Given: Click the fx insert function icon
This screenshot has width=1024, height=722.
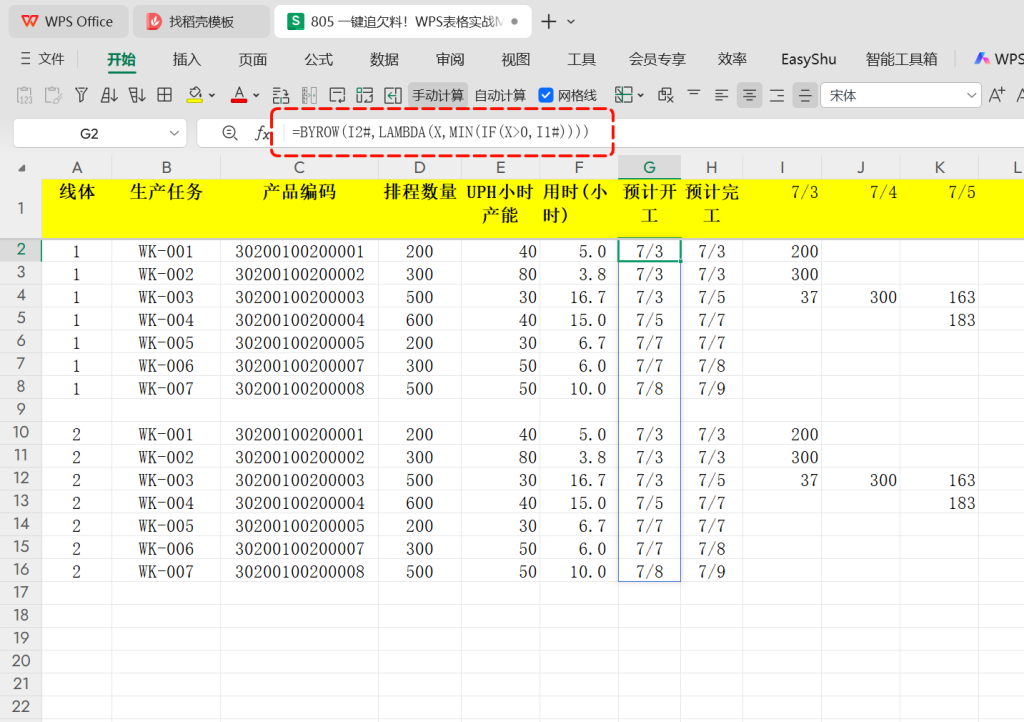Looking at the screenshot, I should (262, 133).
